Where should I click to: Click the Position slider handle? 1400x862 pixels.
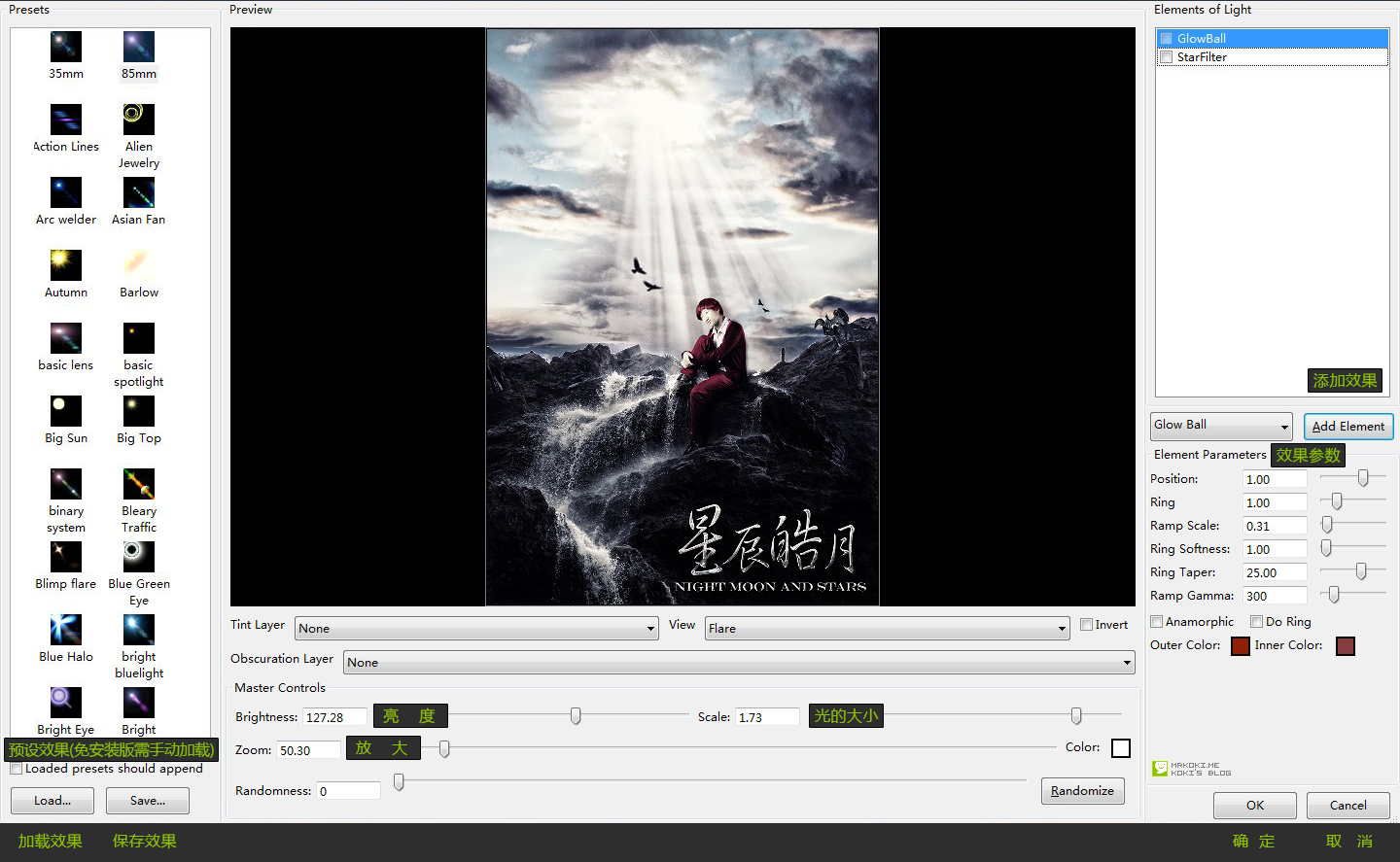click(1363, 477)
